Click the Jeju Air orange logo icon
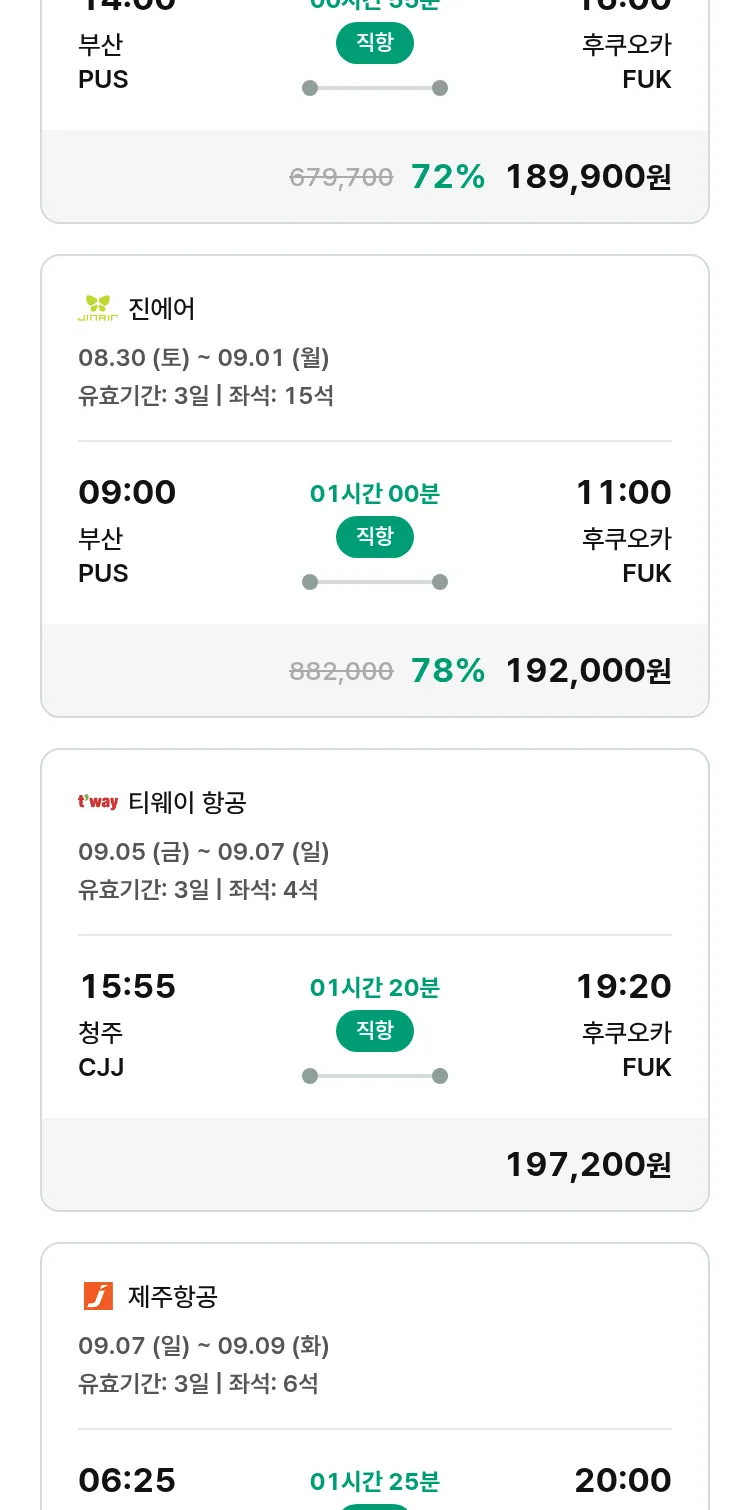 pos(98,1296)
